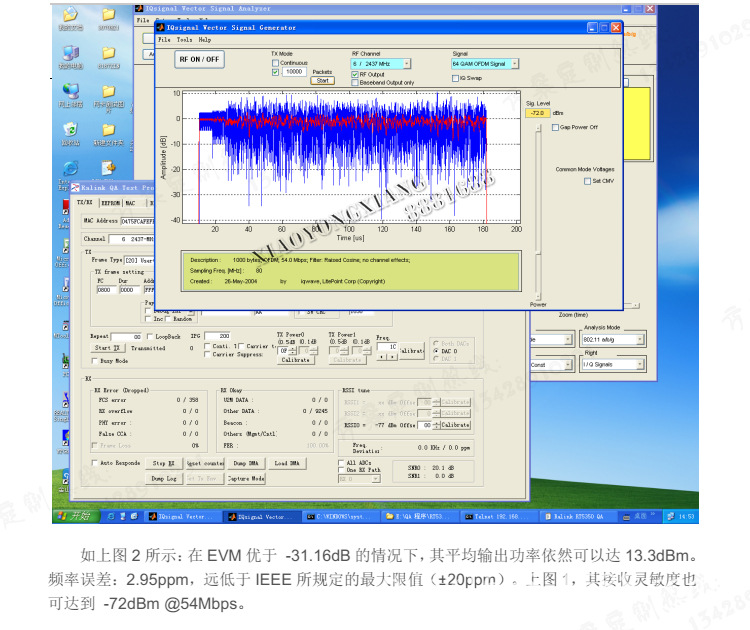Open the Channel dropdown in Ralink QA
Viewport: 750px width, 630px height.
132,239
